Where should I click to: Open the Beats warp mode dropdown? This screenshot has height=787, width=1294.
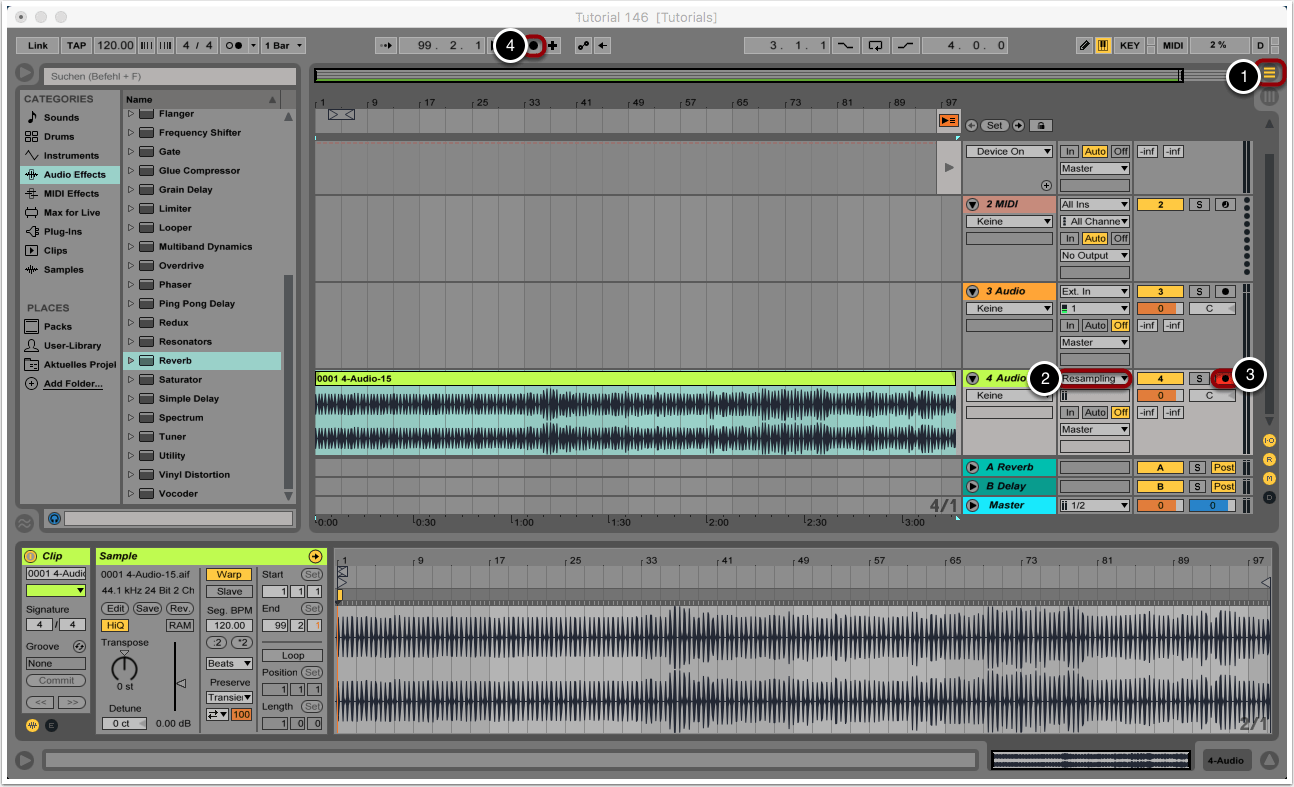tap(229, 663)
